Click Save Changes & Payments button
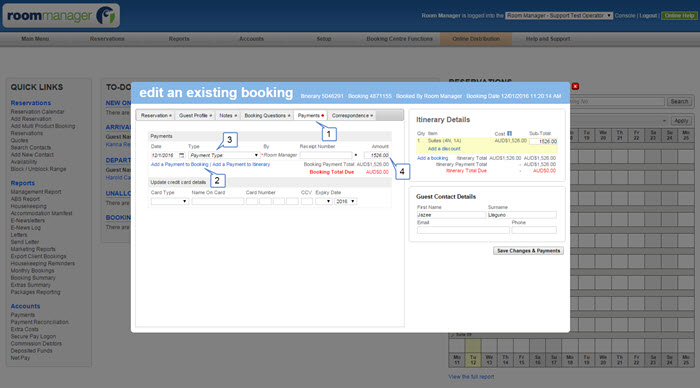 tap(528, 251)
